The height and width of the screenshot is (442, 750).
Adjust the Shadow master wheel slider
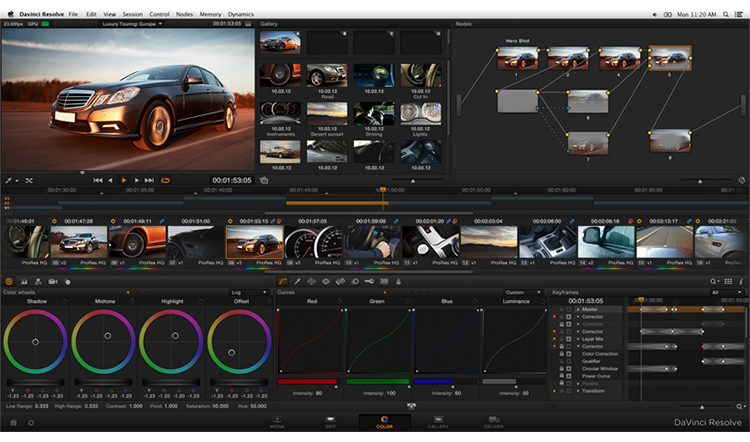pyautogui.click(x=35, y=382)
